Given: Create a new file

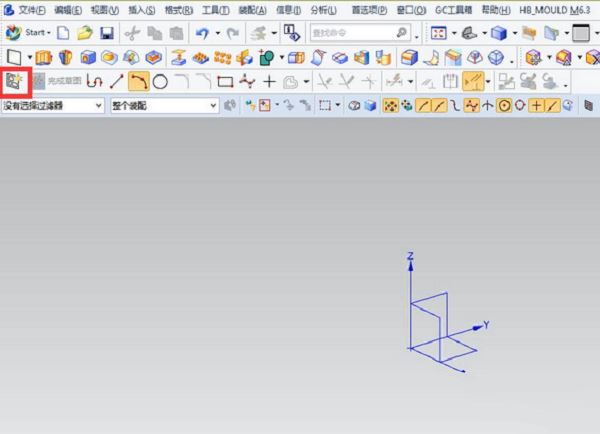Looking at the screenshot, I should pyautogui.click(x=64, y=33).
